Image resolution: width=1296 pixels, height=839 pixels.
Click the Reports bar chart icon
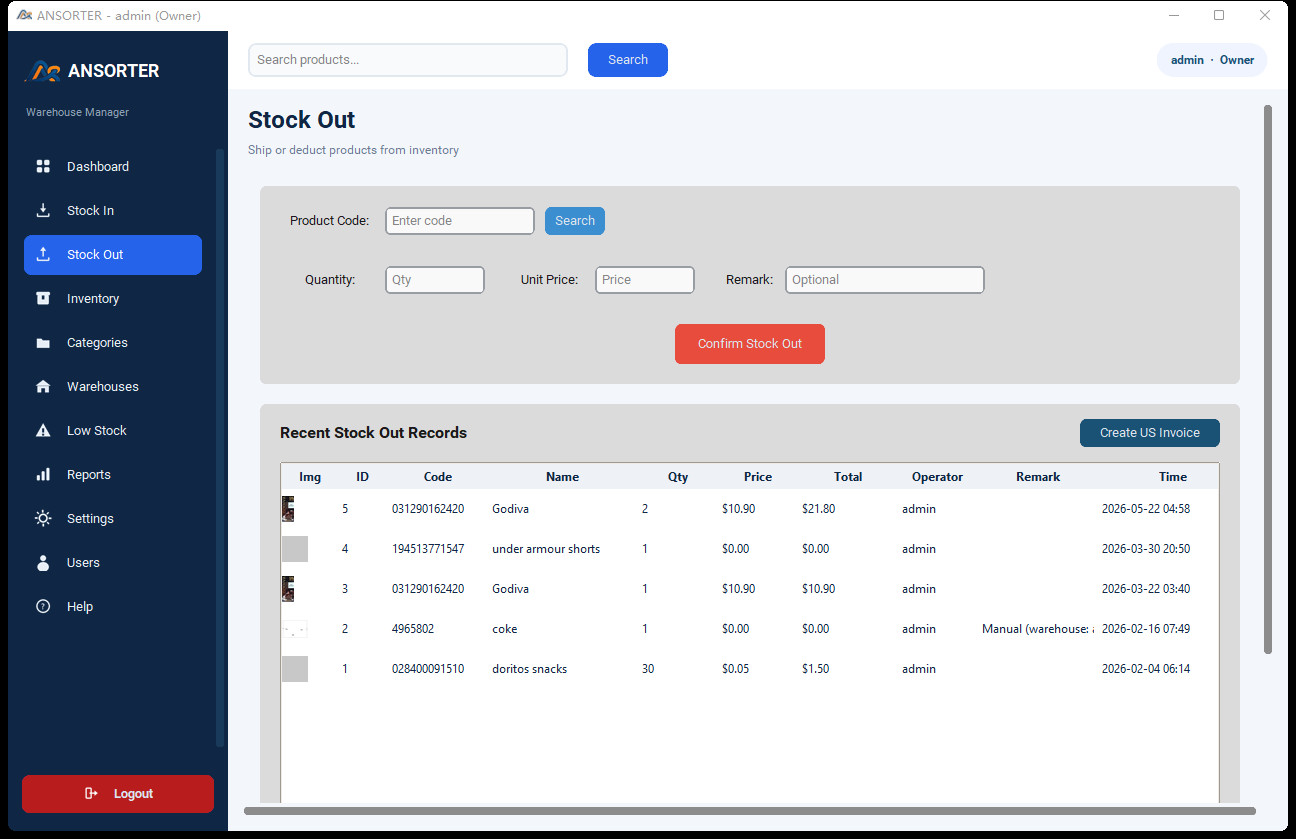(43, 474)
